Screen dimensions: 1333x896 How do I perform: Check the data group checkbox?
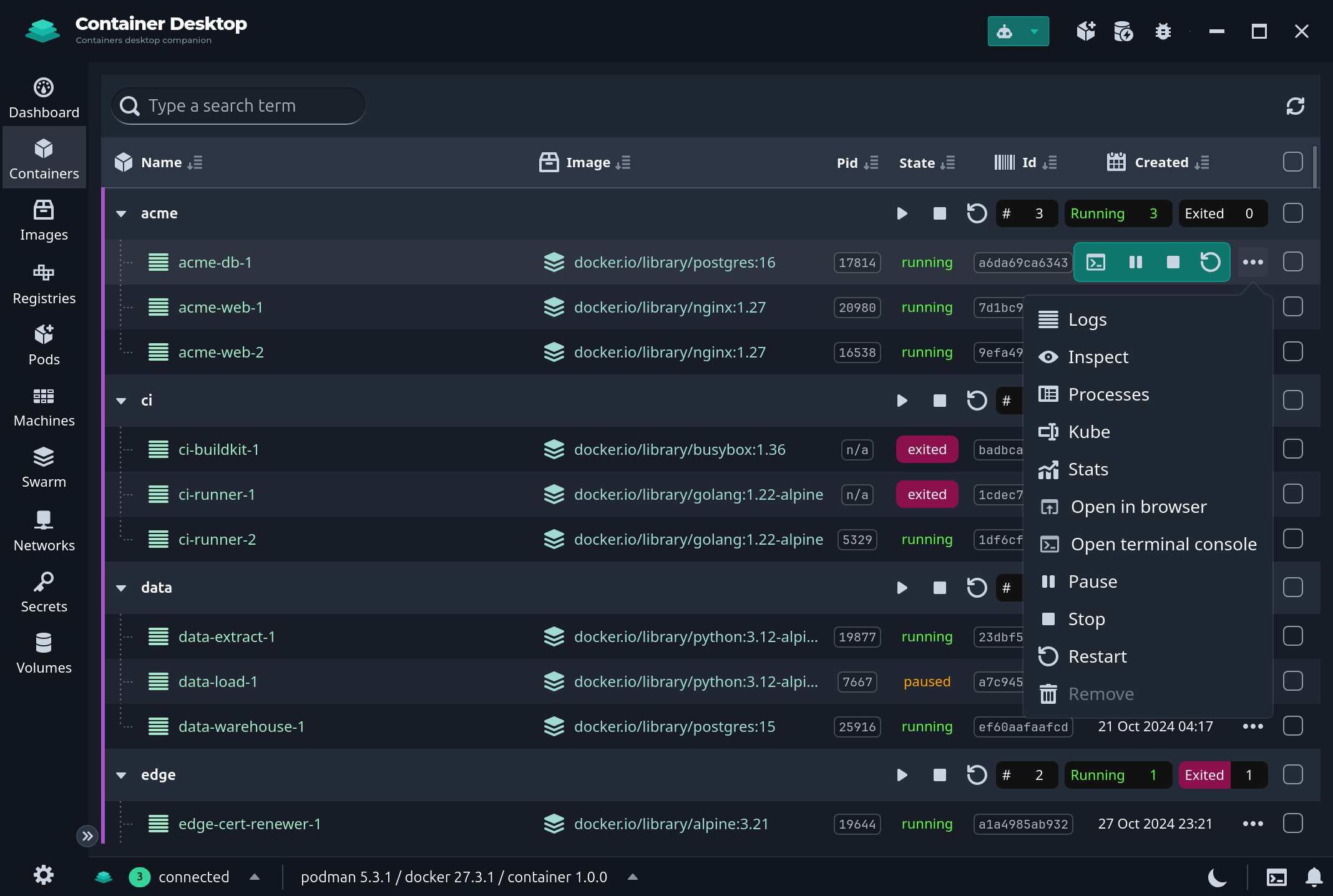click(x=1293, y=588)
